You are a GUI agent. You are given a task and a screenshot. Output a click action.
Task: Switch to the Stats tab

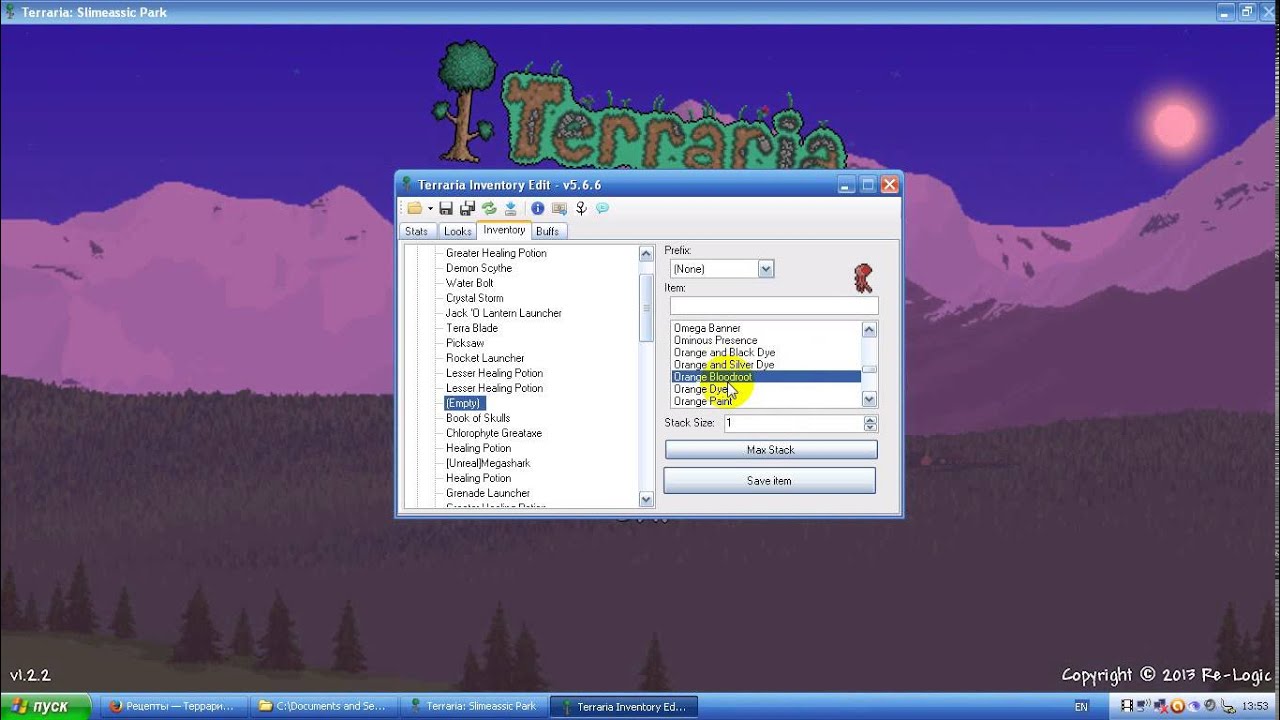[416, 231]
